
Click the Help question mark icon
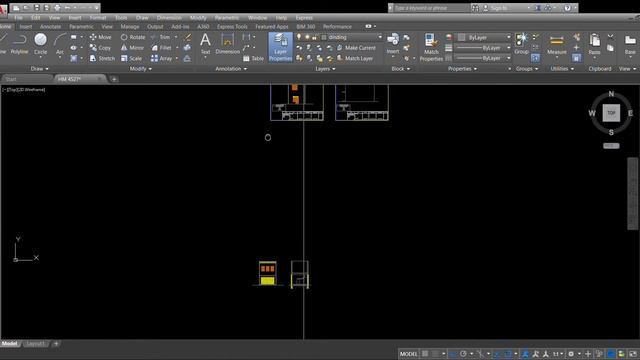pos(567,8)
